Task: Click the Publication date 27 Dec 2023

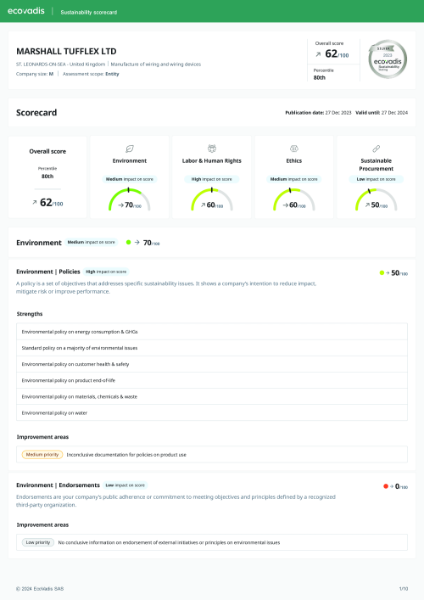Action: click(318, 112)
